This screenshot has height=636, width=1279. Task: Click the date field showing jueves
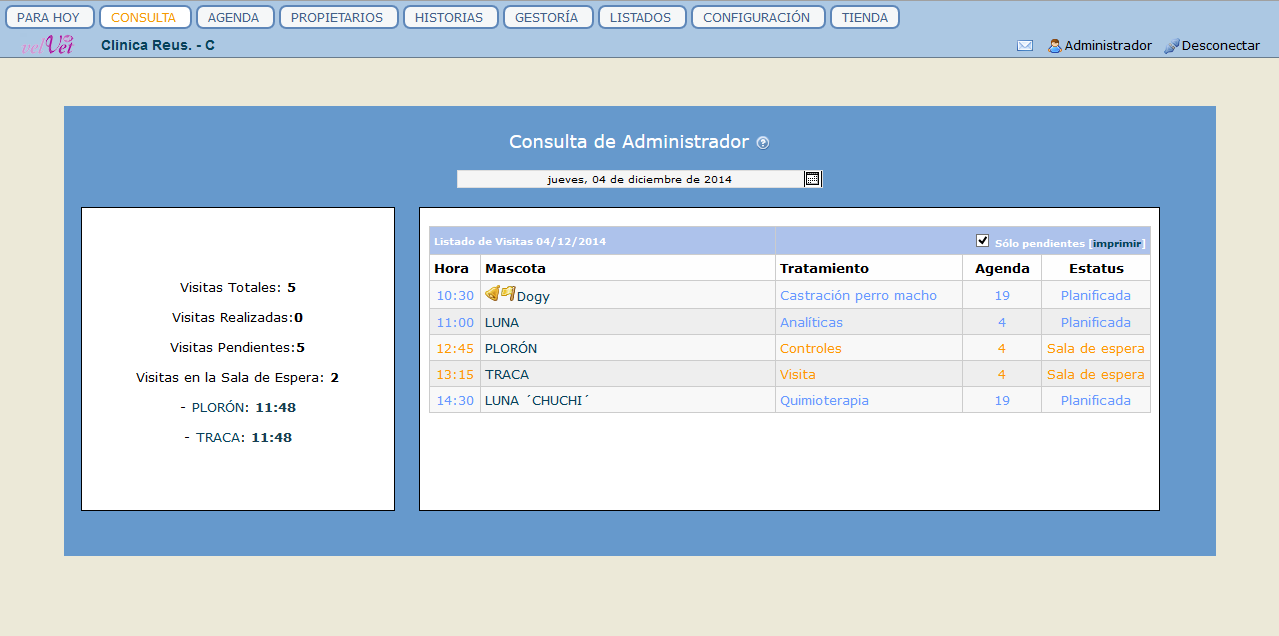638,180
